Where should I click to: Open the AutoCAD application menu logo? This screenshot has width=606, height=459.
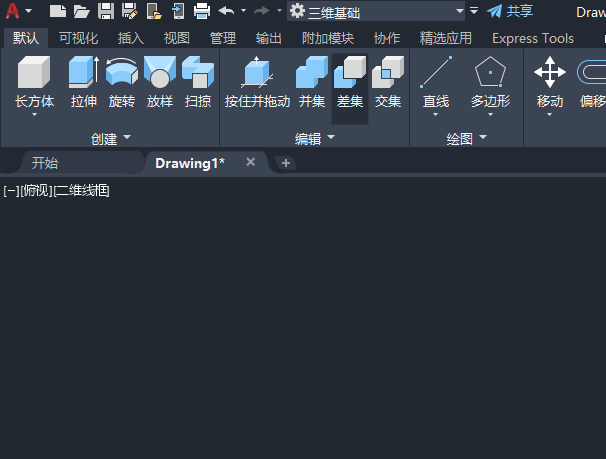(x=12, y=11)
